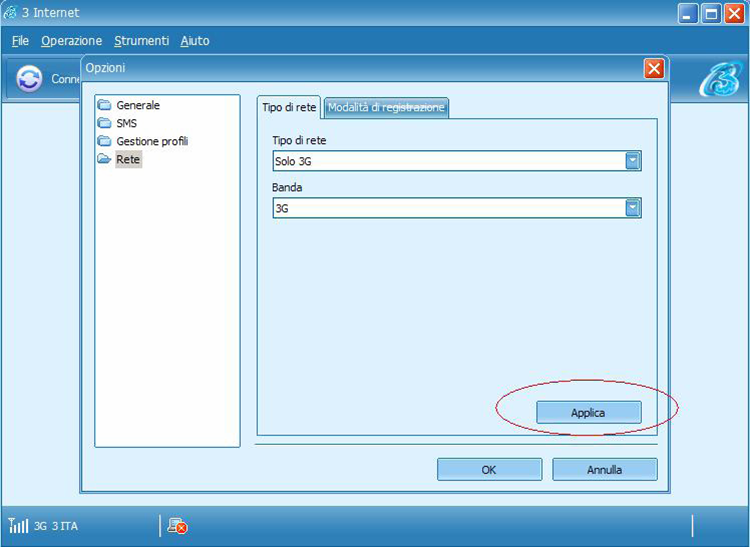
Task: Open the Operazione menu
Action: point(71,41)
